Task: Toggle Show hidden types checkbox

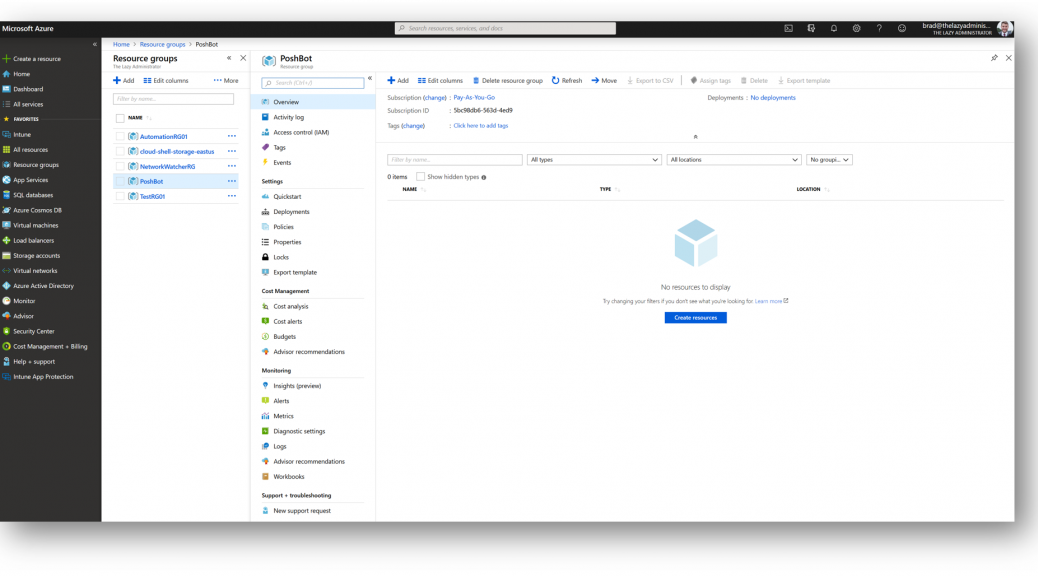Action: coord(420,177)
